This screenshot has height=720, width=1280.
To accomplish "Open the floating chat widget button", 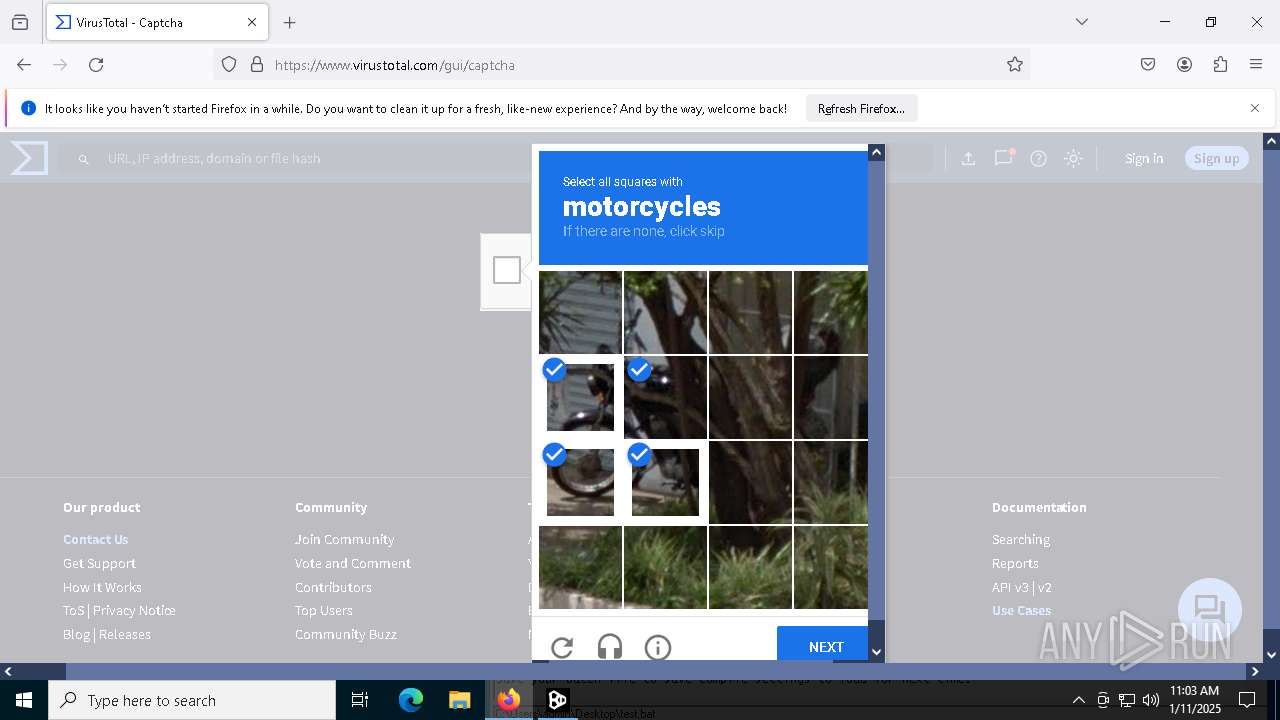I will tap(1210, 610).
